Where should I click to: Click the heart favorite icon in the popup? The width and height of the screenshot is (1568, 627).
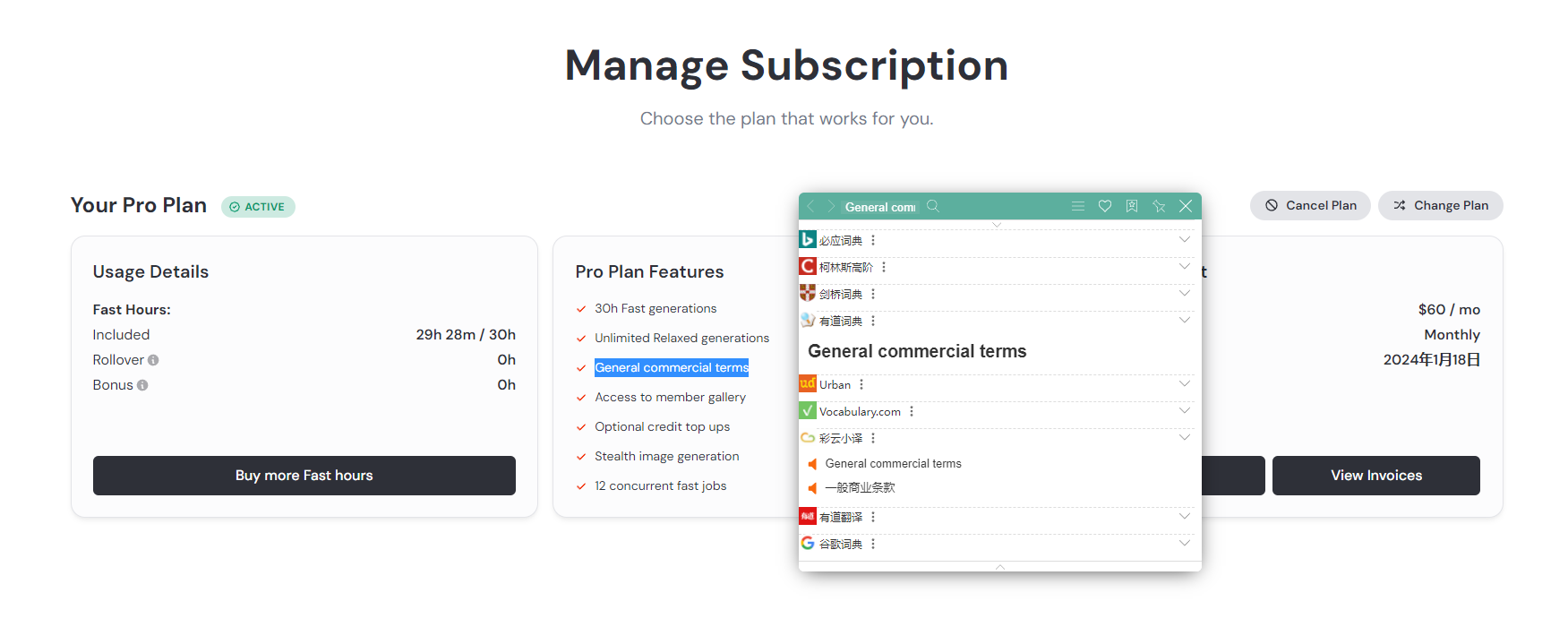[1105, 206]
